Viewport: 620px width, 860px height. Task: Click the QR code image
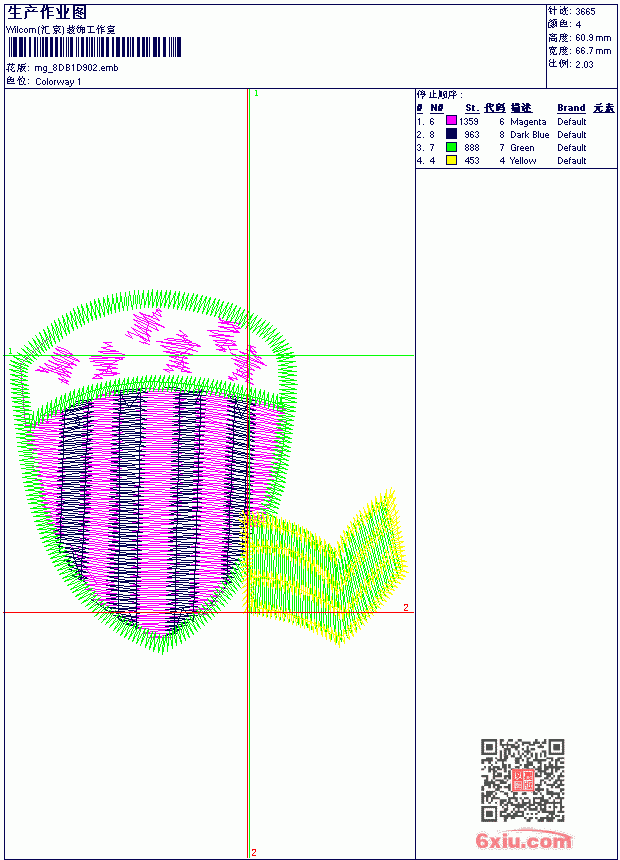[x=522, y=780]
